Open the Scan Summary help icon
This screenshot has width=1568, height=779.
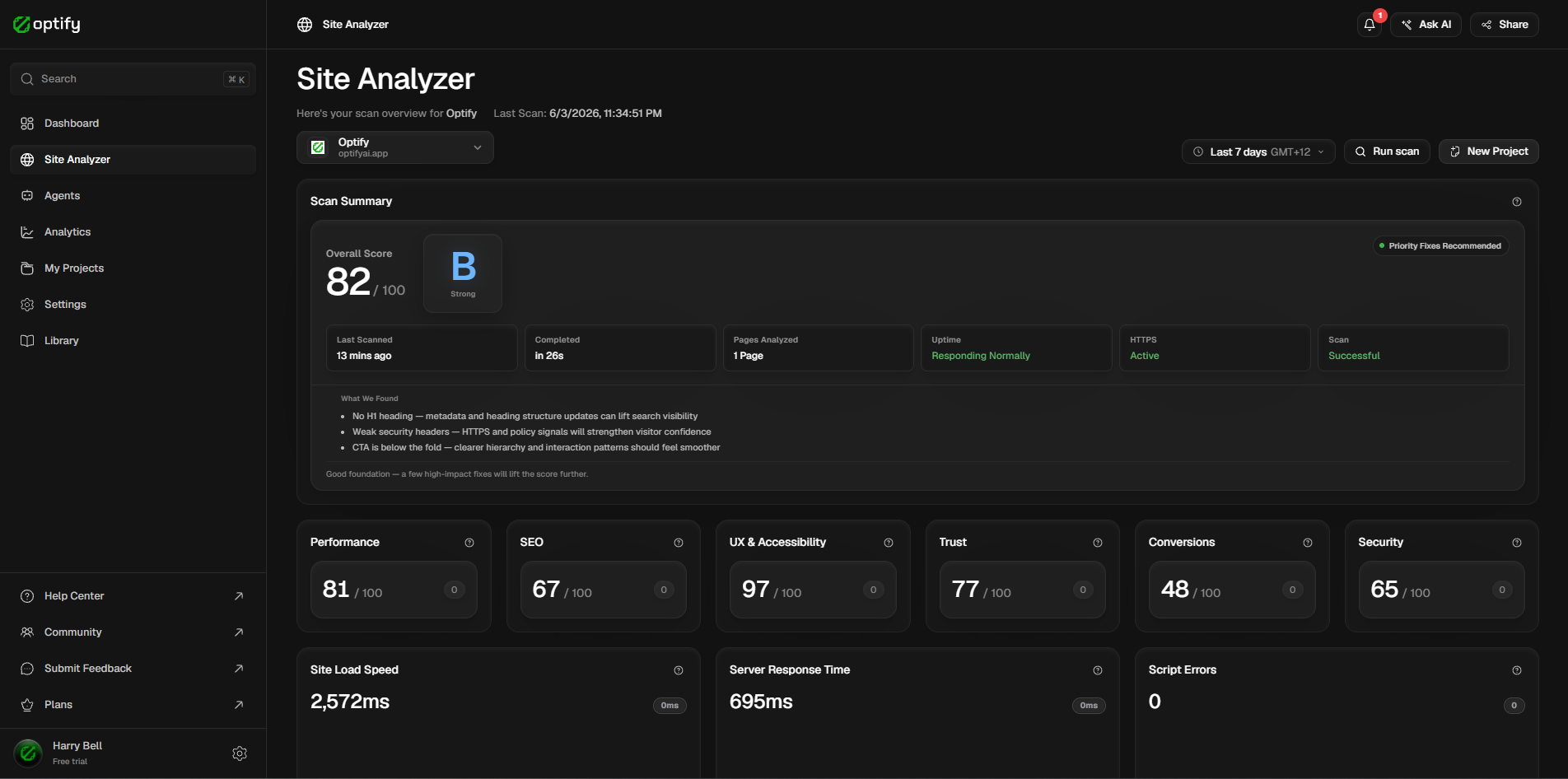coord(1516,202)
